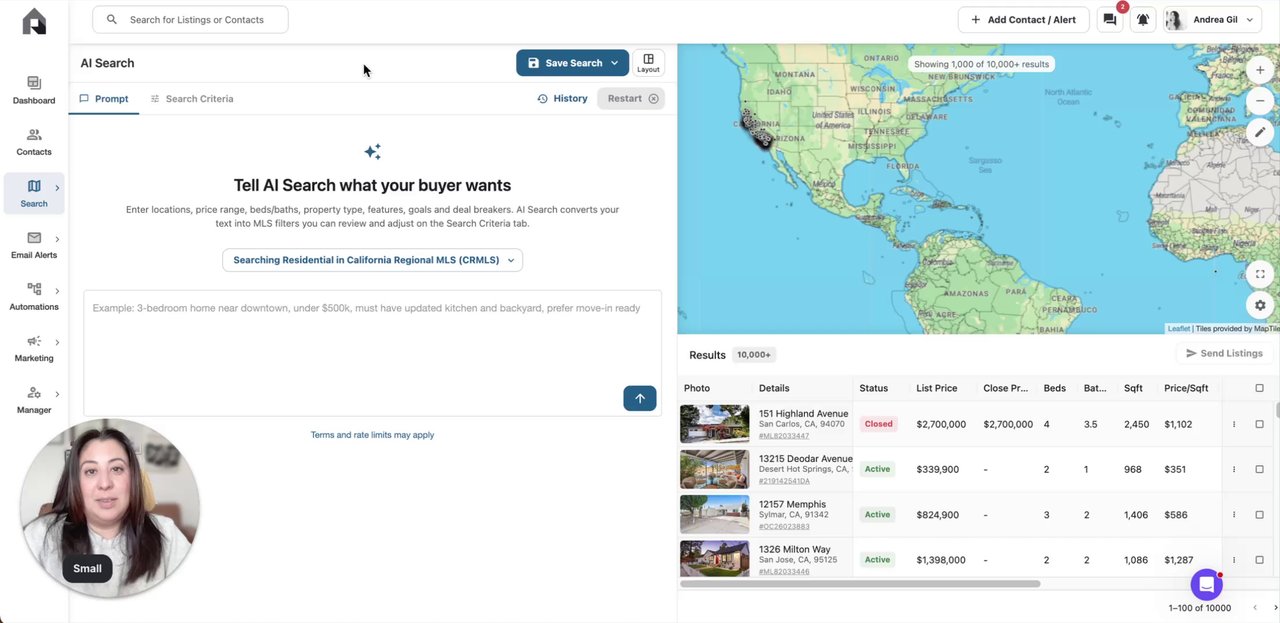Open the Dashboard page
This screenshot has height=623, width=1280.
tap(34, 90)
